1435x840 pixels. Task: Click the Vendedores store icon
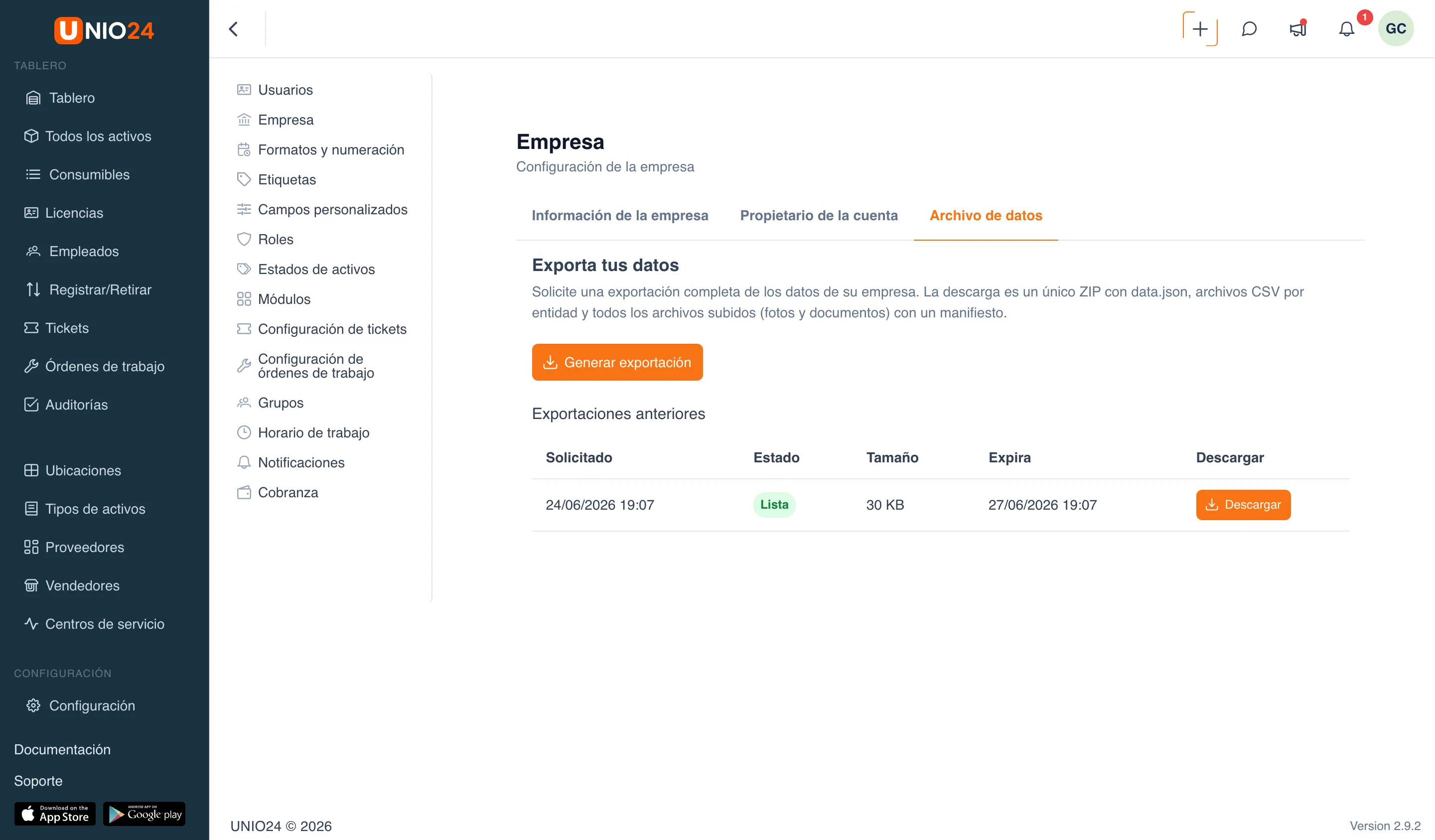click(x=31, y=585)
